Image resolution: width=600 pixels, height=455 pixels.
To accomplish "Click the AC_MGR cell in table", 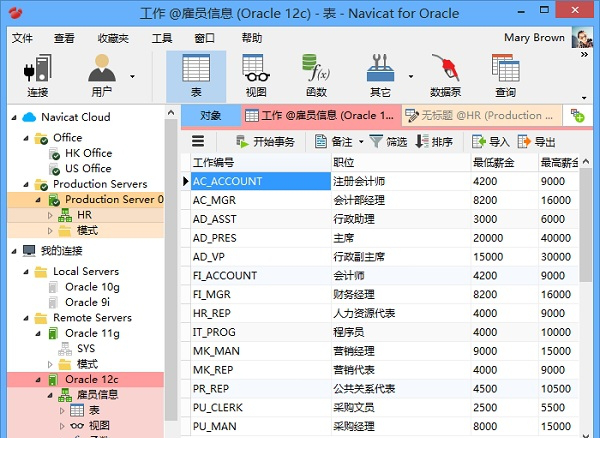I will point(261,200).
